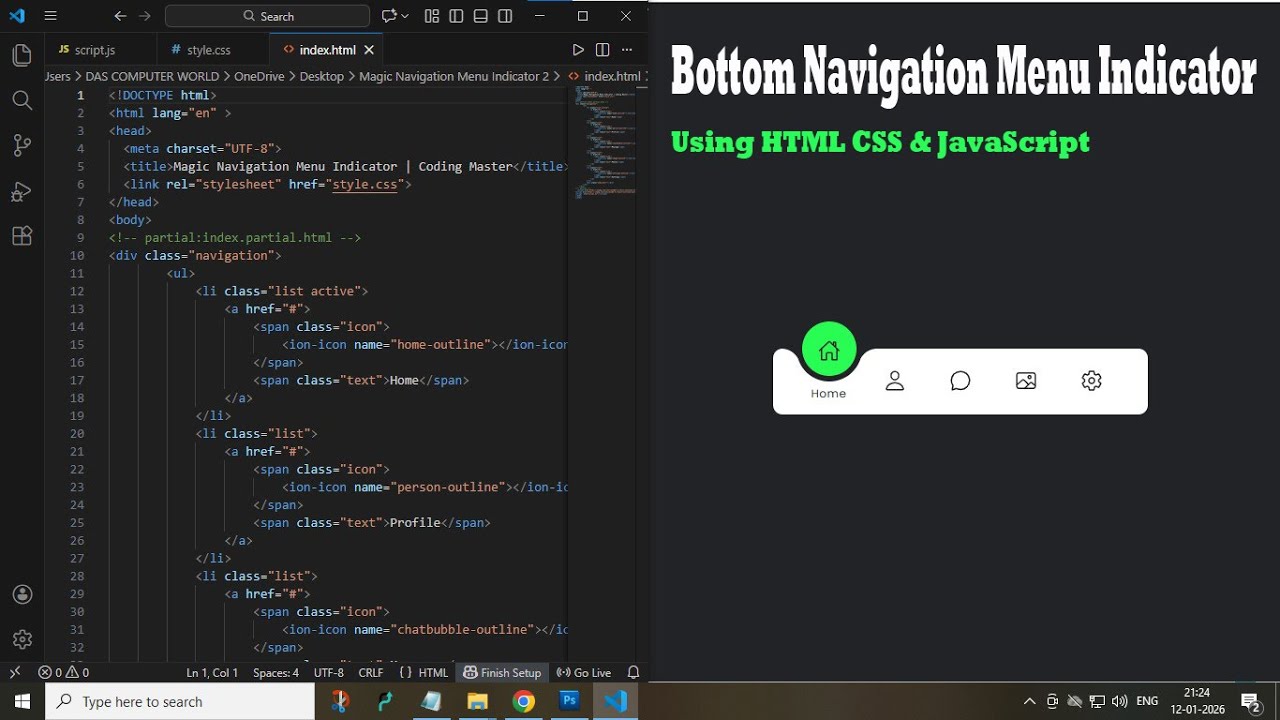The image size is (1280, 720).
Task: Open the Copilot chat icon
Action: [389, 16]
